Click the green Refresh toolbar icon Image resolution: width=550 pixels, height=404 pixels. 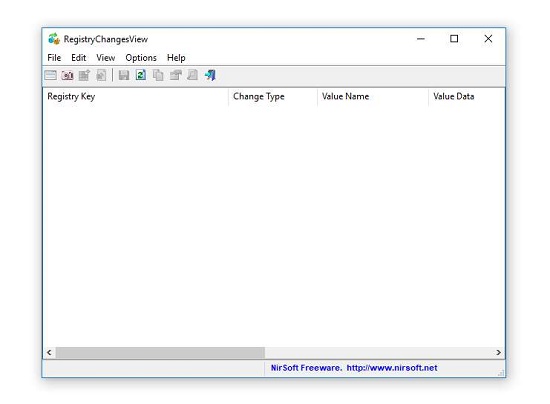pos(141,75)
